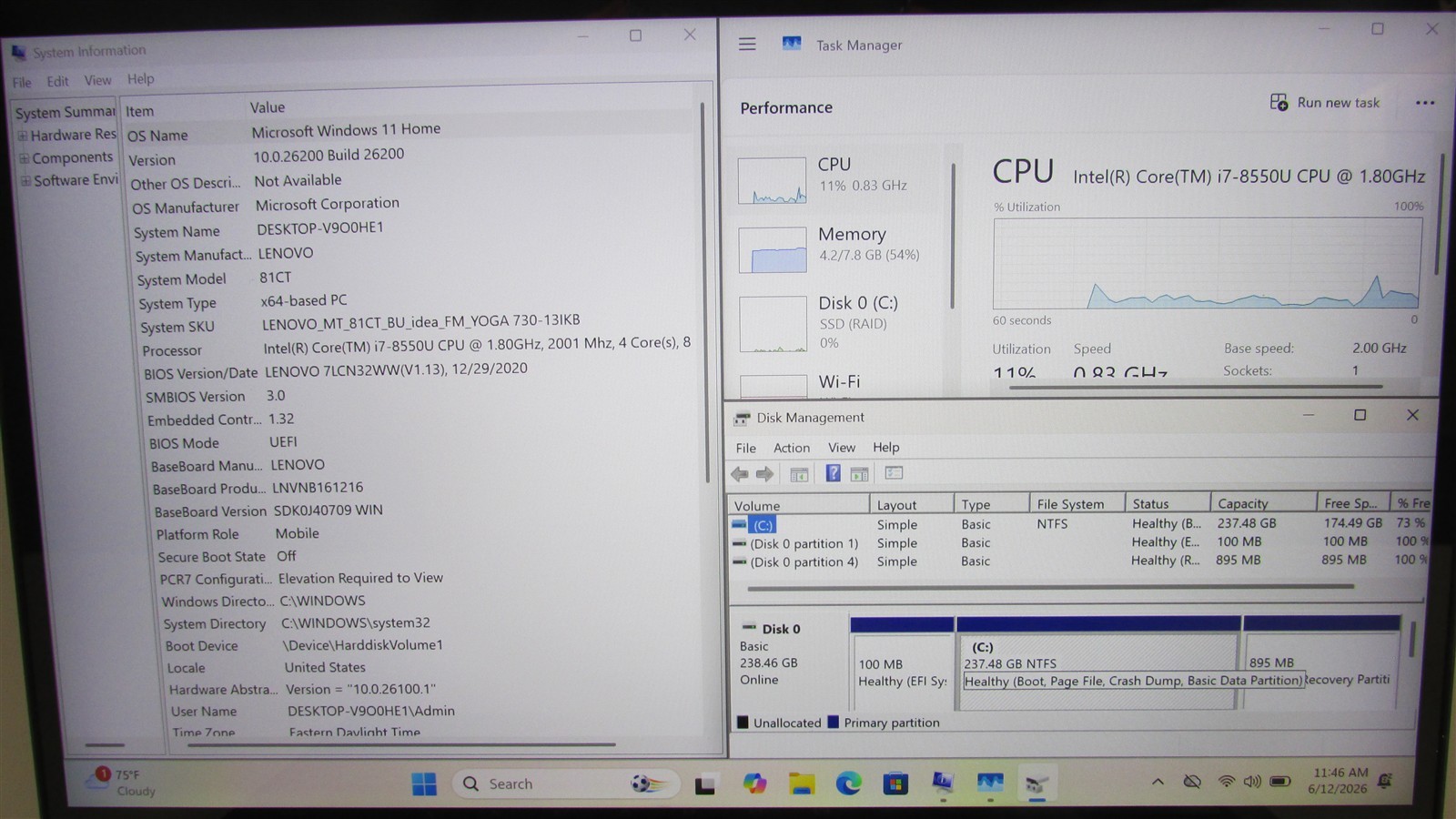Select the Disk 0 (C:) performance item
This screenshot has width=1456, height=819.
click(837, 322)
